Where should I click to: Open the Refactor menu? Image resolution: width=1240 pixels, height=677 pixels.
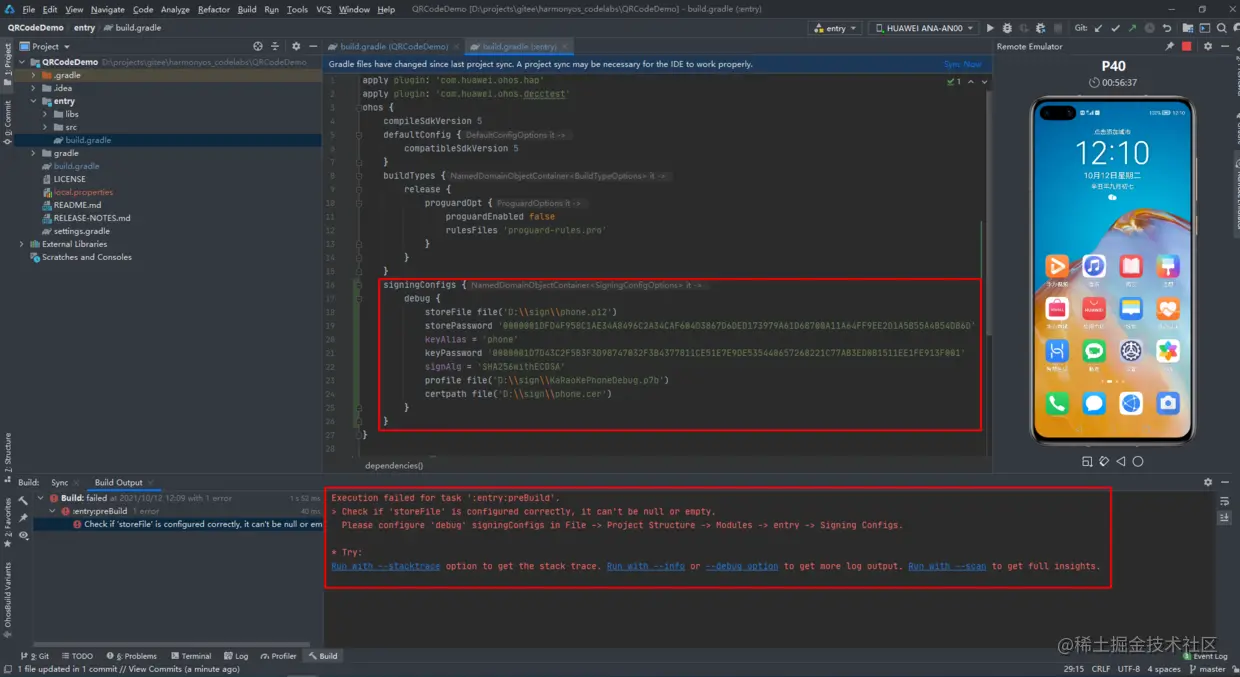click(213, 9)
